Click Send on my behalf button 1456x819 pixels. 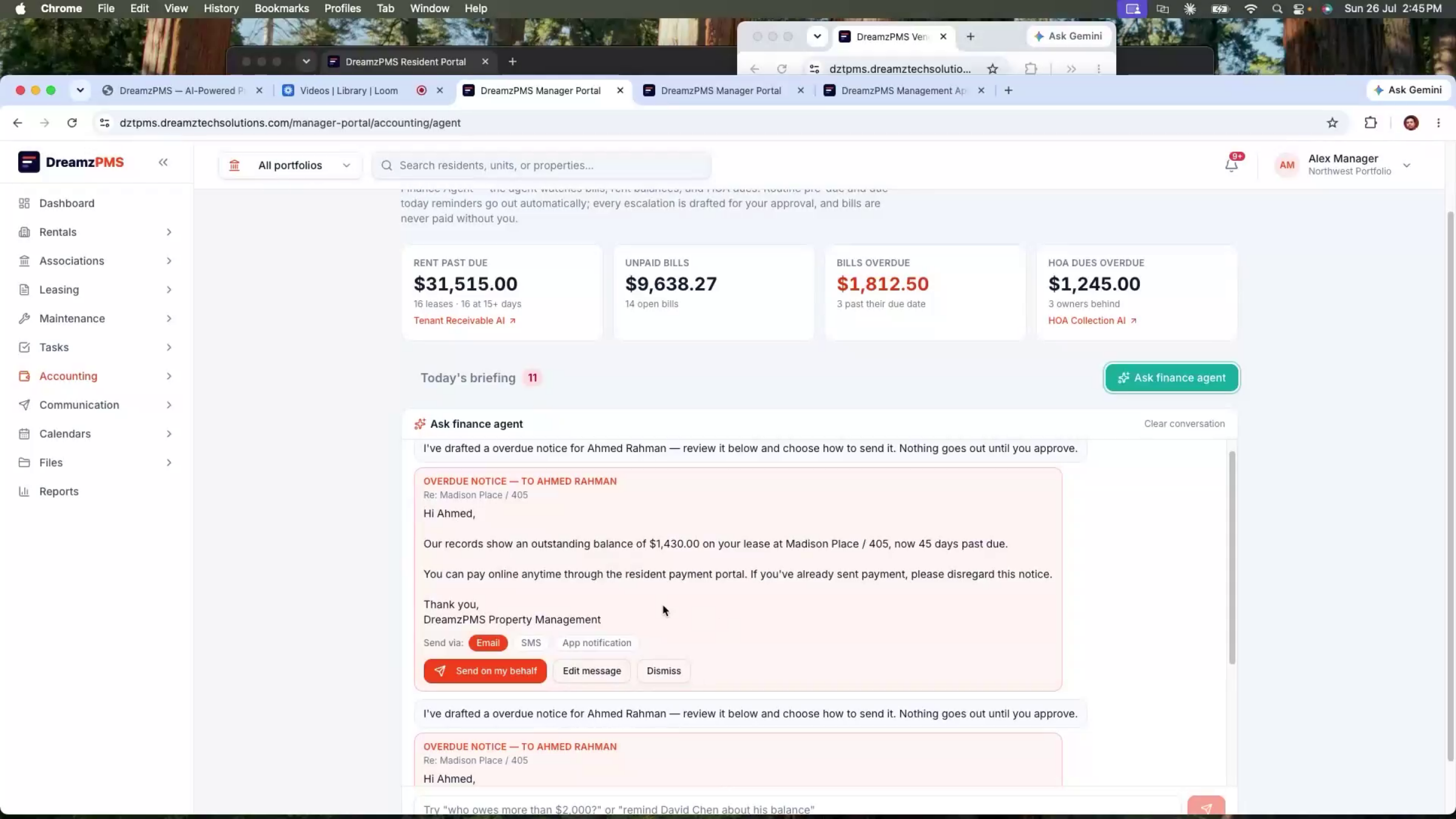pyautogui.click(x=485, y=671)
